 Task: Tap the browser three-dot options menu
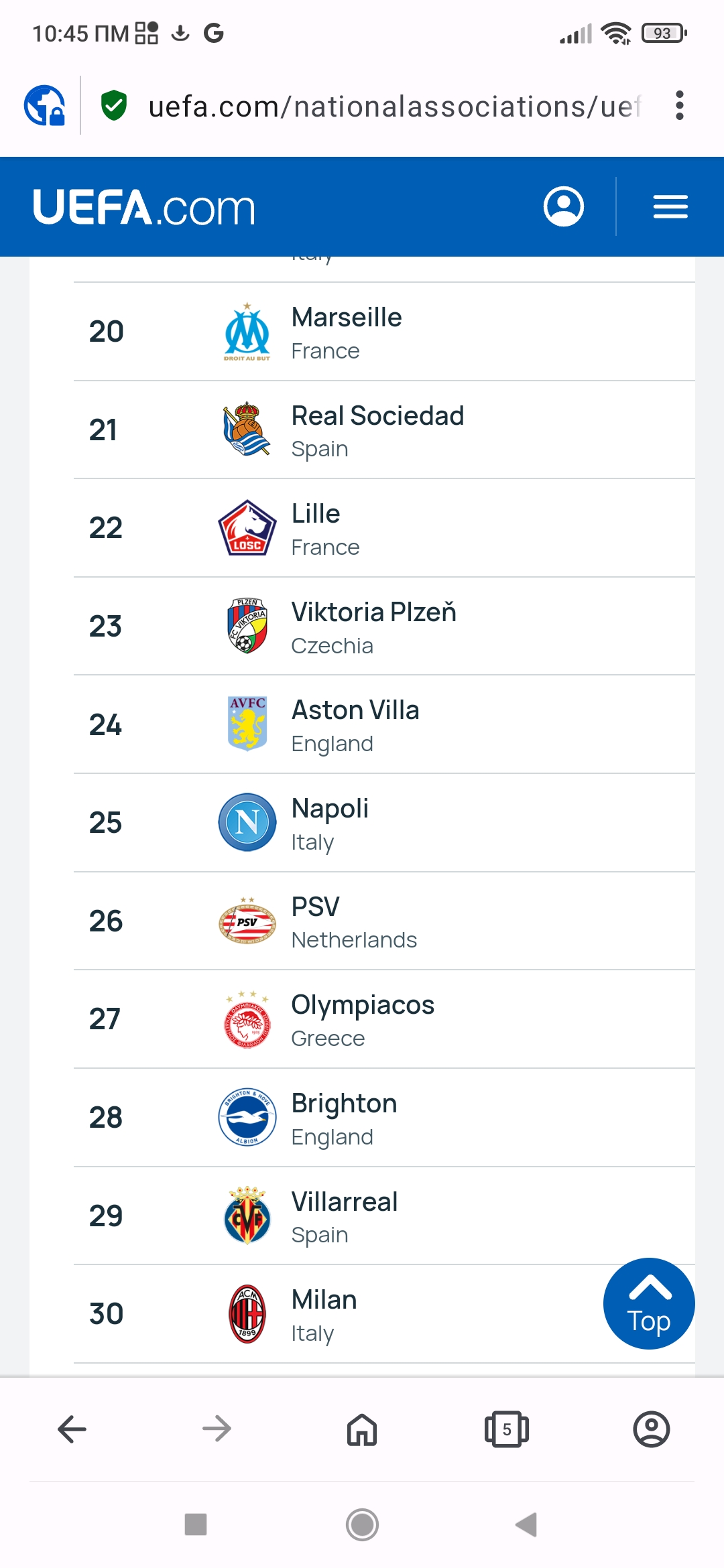[680, 106]
